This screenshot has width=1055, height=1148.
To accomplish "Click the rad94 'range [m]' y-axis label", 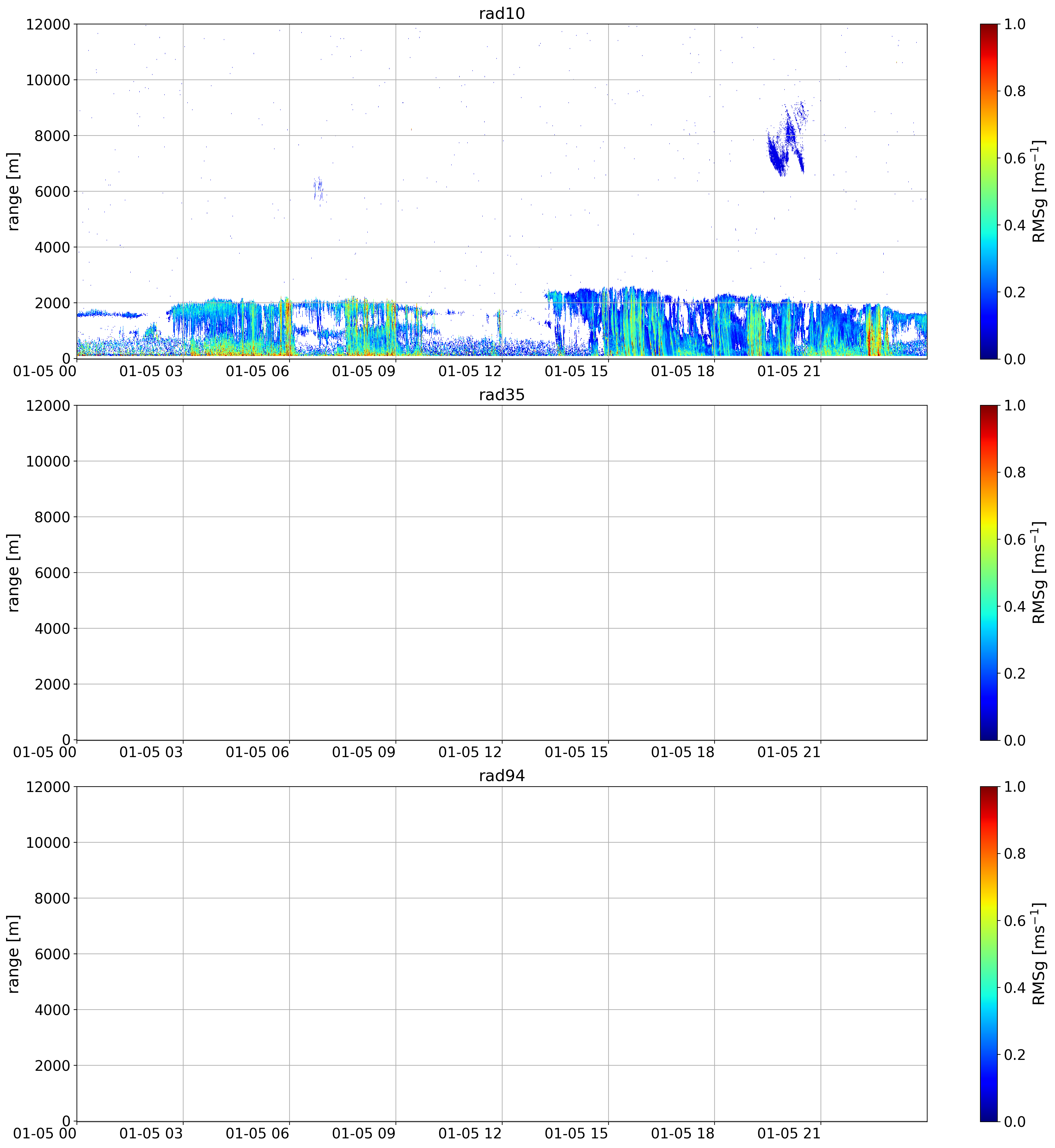I will (13, 954).
